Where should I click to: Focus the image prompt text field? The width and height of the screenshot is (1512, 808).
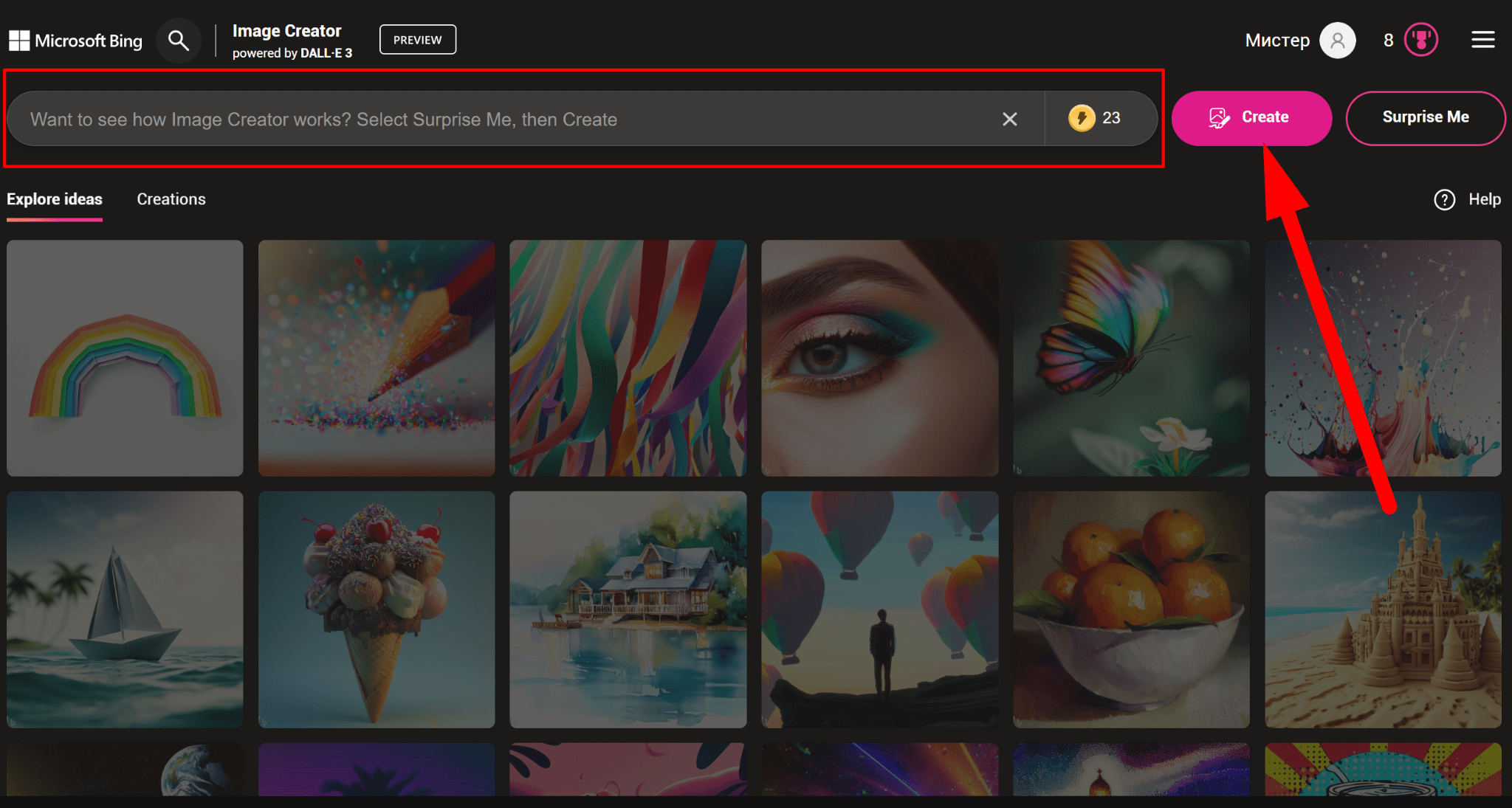click(502, 120)
